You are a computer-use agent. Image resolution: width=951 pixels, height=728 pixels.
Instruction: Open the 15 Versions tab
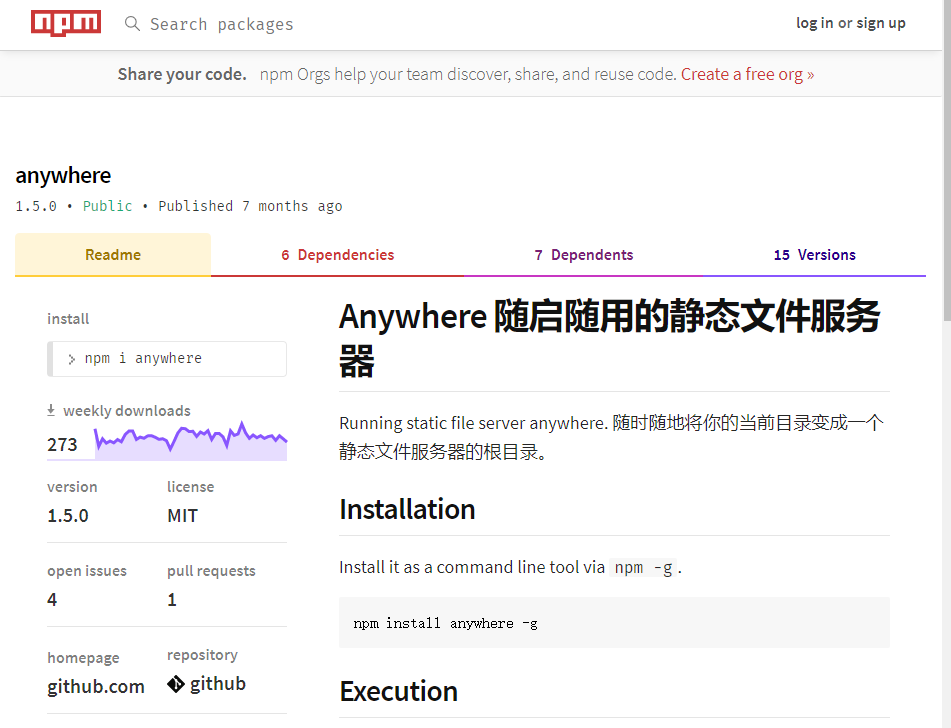click(815, 255)
